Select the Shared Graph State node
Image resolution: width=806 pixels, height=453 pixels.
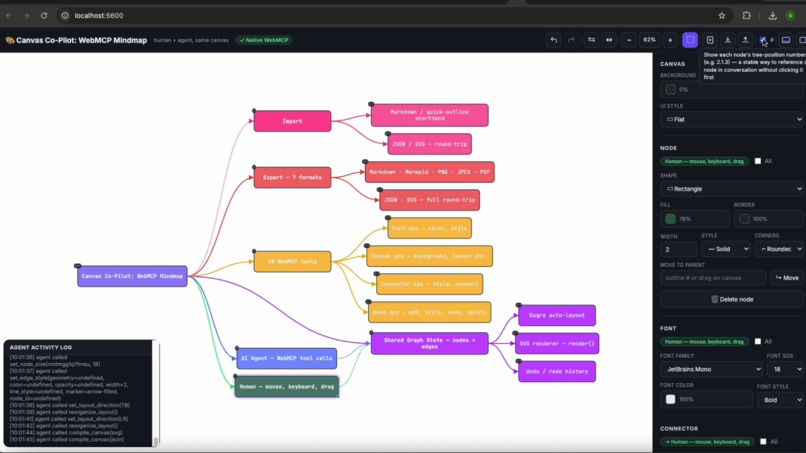(x=429, y=343)
